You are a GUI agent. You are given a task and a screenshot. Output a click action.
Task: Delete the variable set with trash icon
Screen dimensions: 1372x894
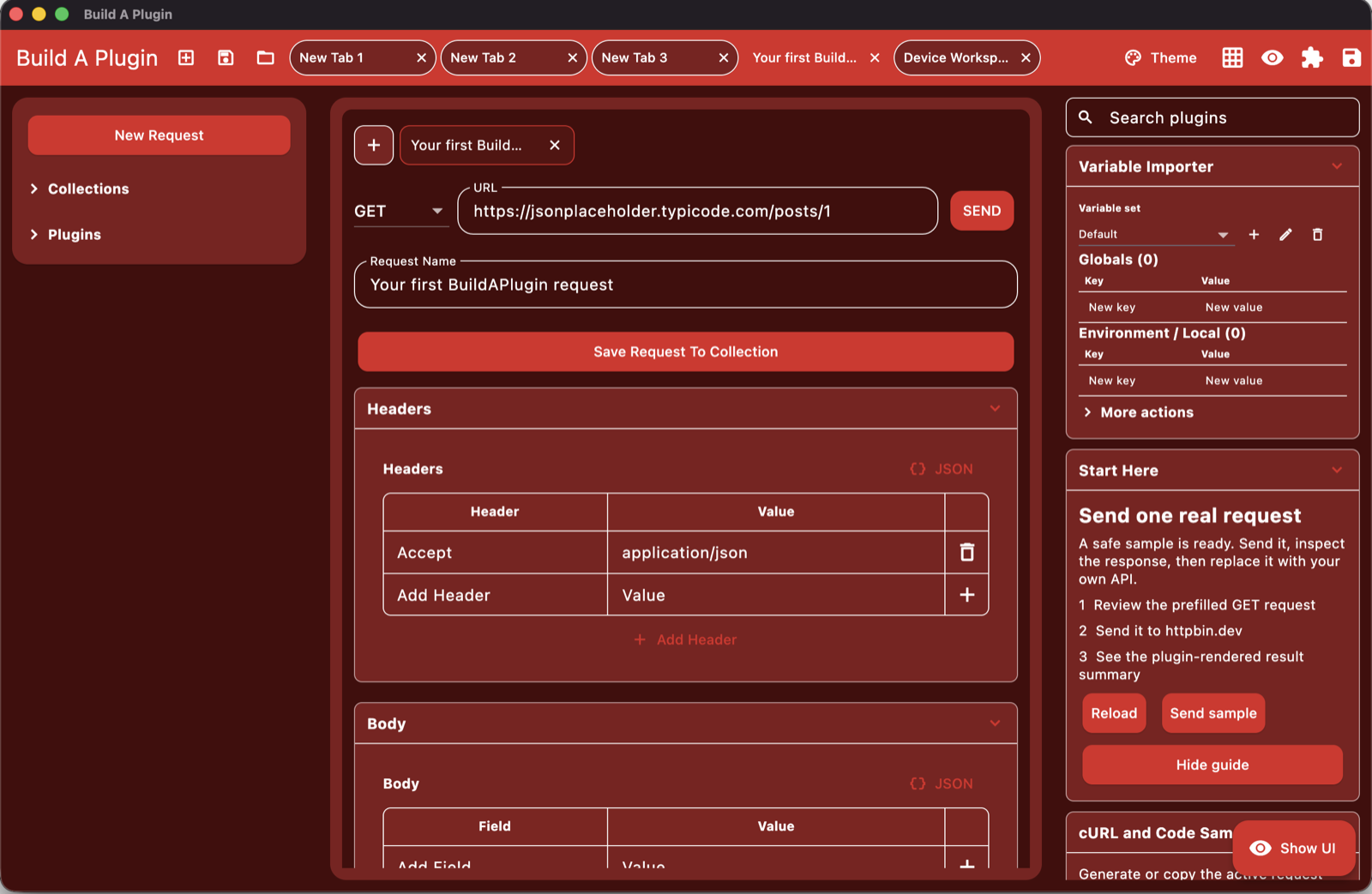(1317, 234)
